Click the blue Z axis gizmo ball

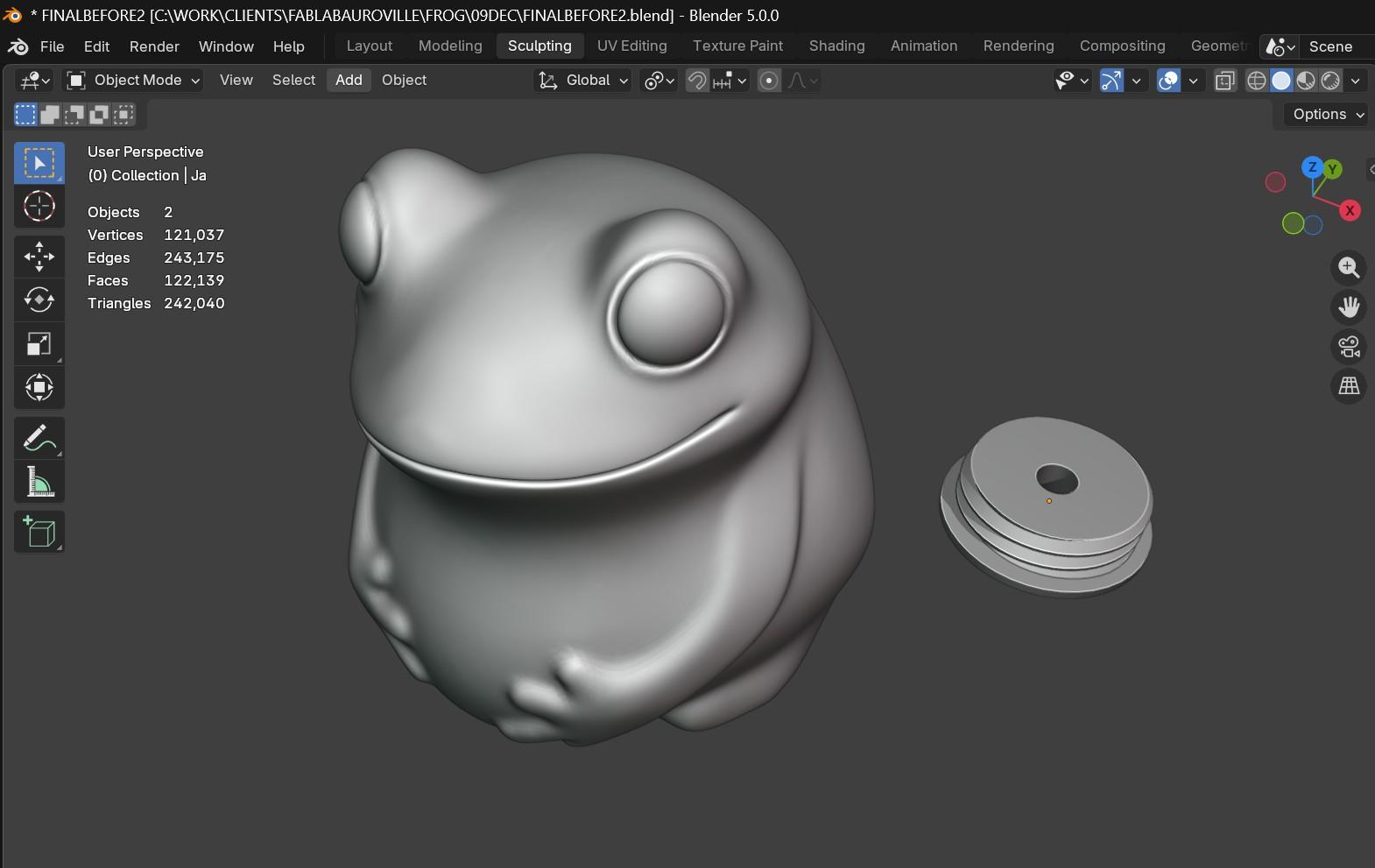(1312, 166)
